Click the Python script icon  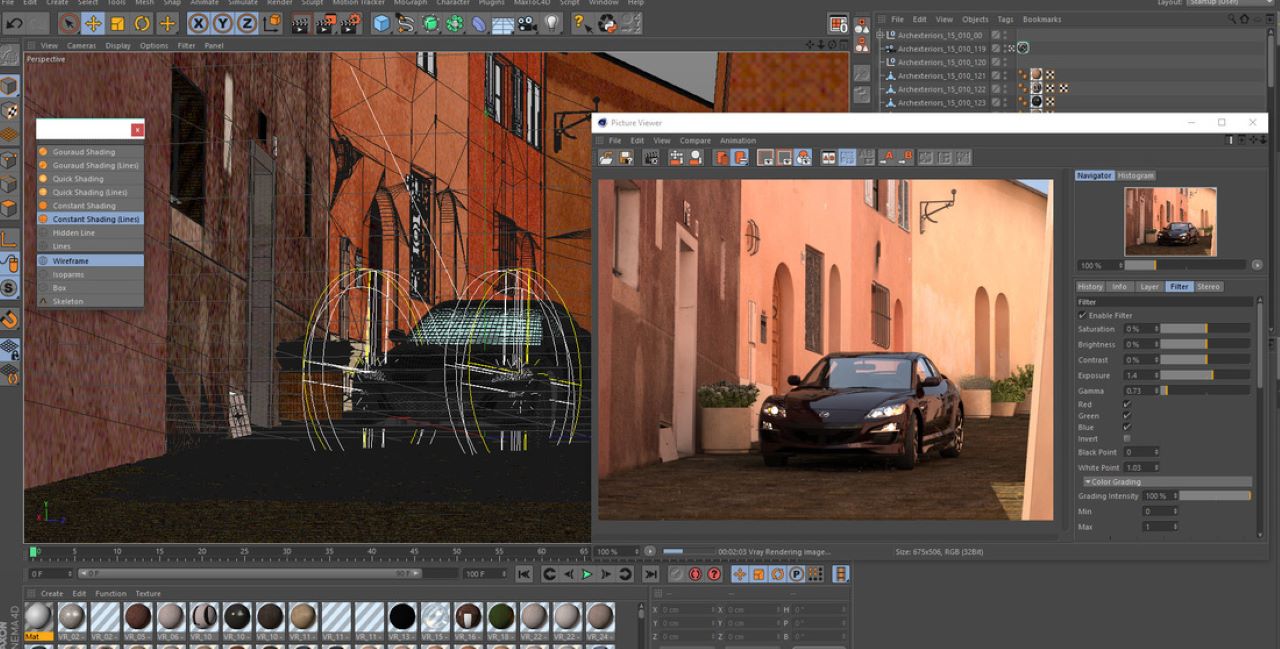click(607, 23)
